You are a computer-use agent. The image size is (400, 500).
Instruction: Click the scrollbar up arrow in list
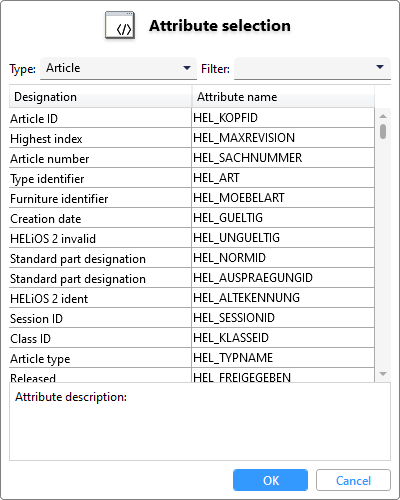tap(383, 116)
